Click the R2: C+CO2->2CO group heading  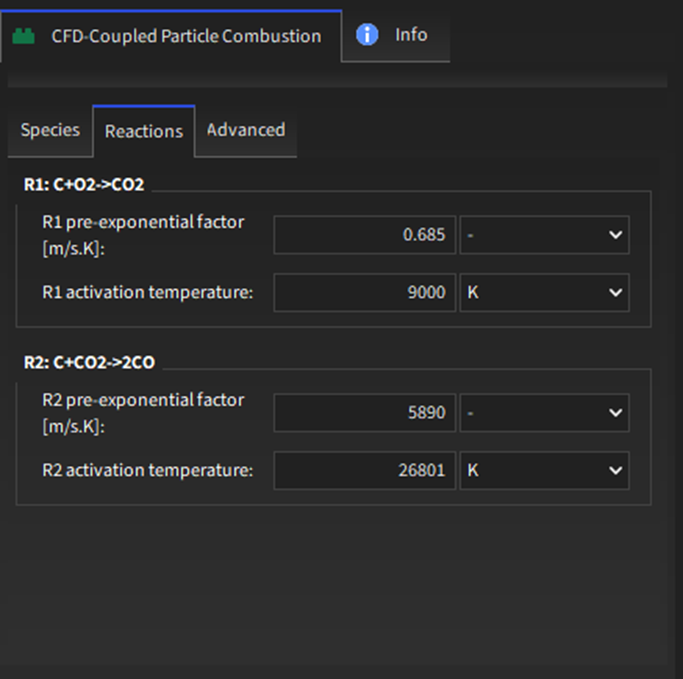click(89, 362)
